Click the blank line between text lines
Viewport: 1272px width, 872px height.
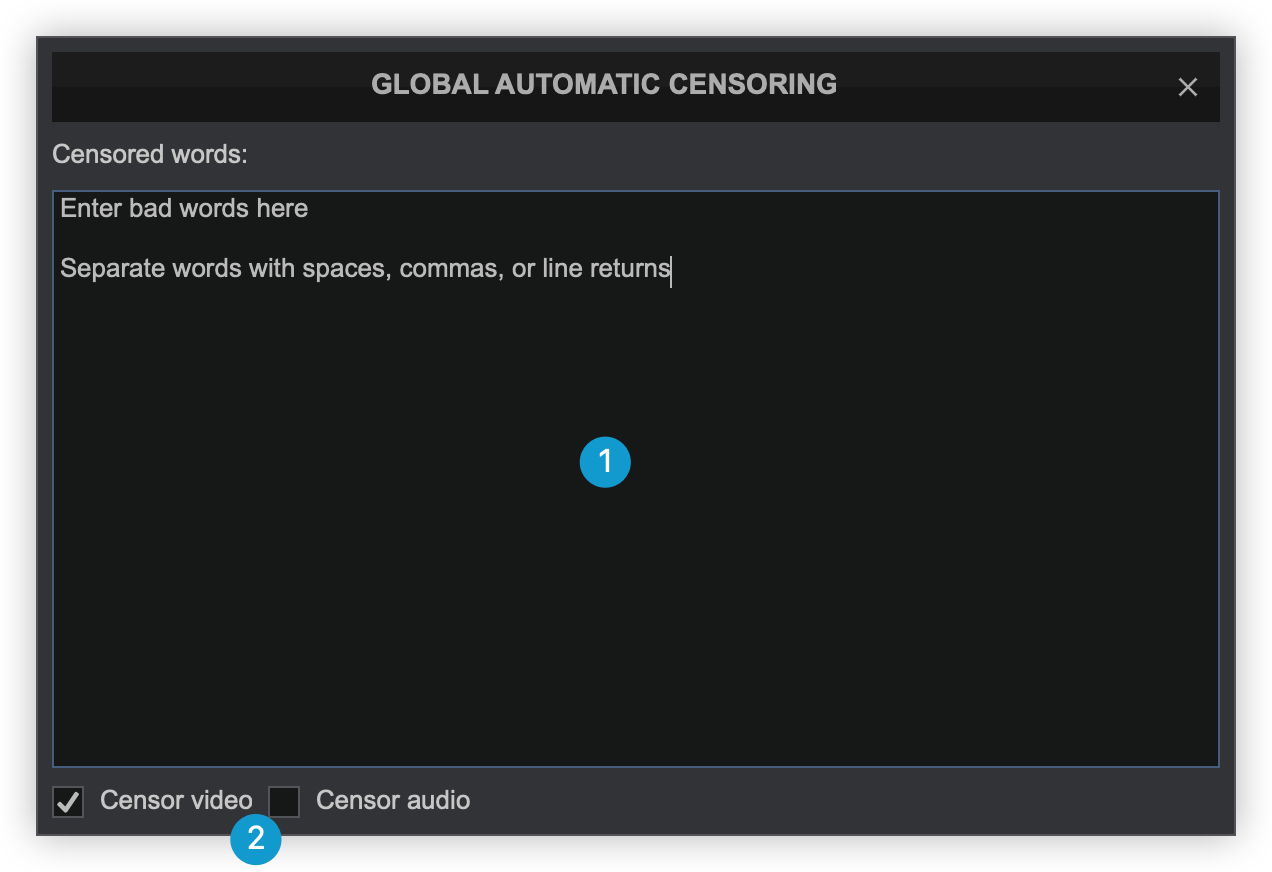coord(300,239)
